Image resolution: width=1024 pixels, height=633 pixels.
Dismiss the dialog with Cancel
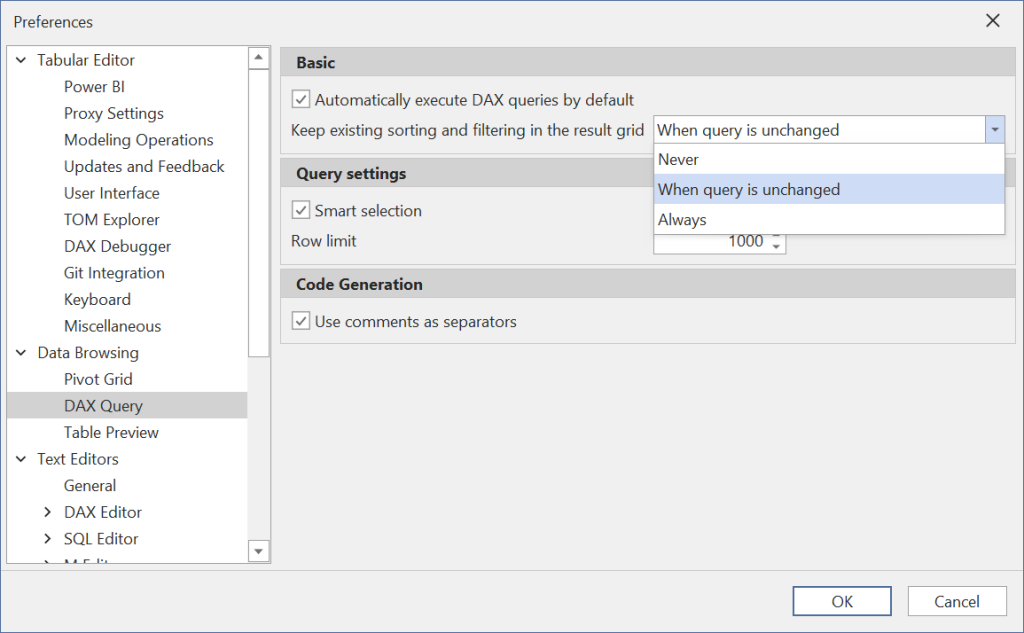pyautogui.click(x=956, y=601)
